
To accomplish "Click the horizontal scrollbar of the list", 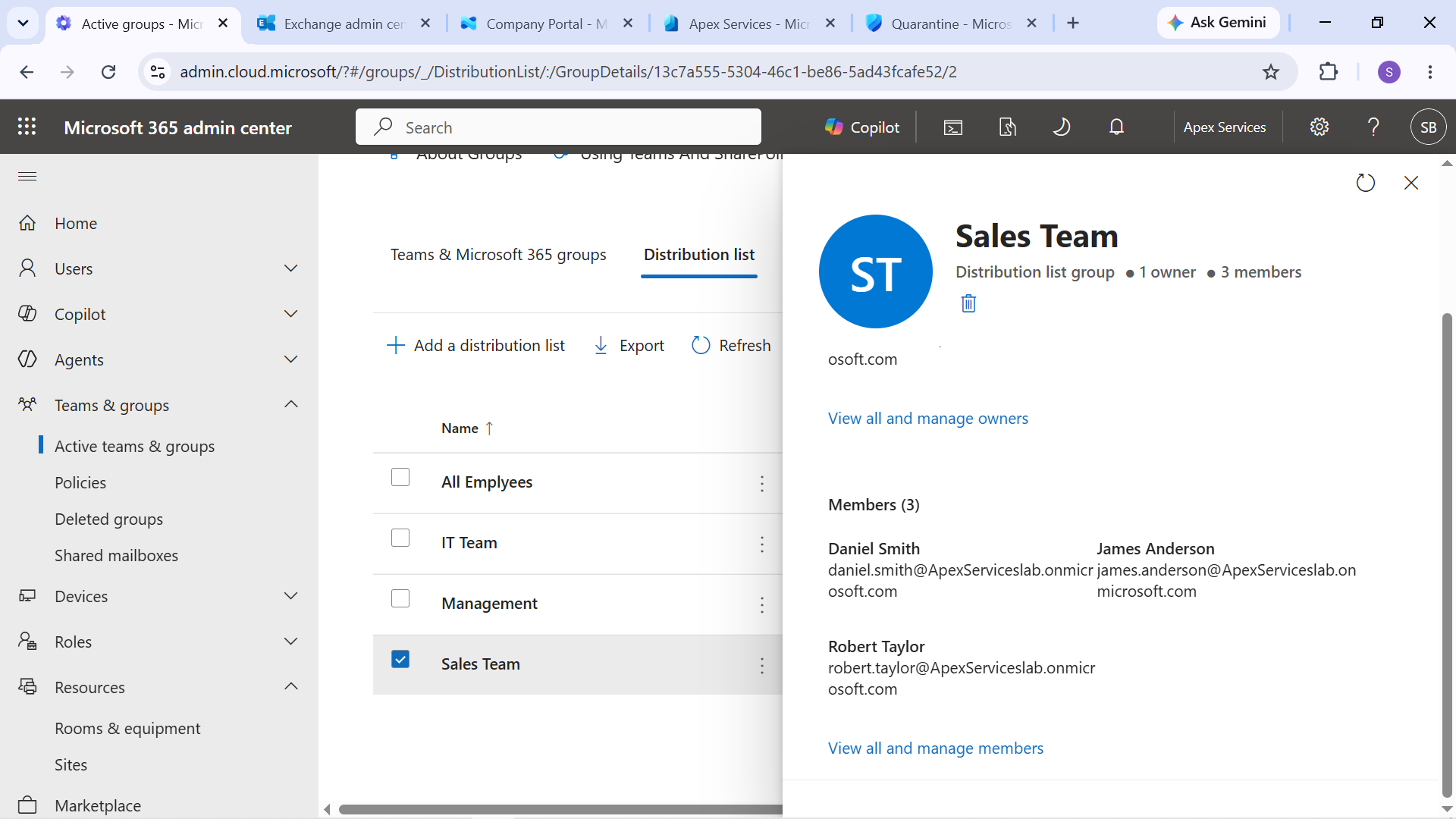I will 560,809.
